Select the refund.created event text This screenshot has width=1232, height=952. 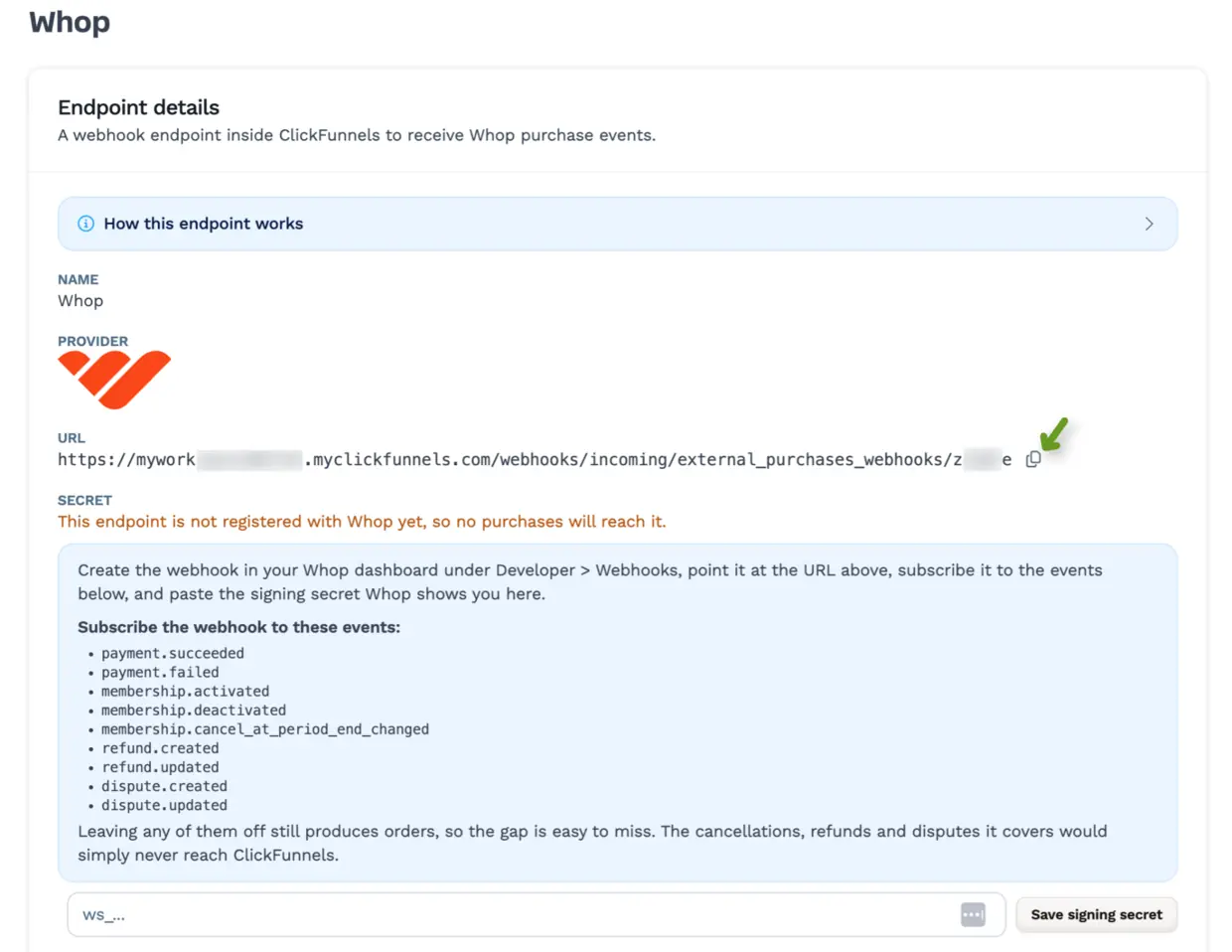click(160, 748)
